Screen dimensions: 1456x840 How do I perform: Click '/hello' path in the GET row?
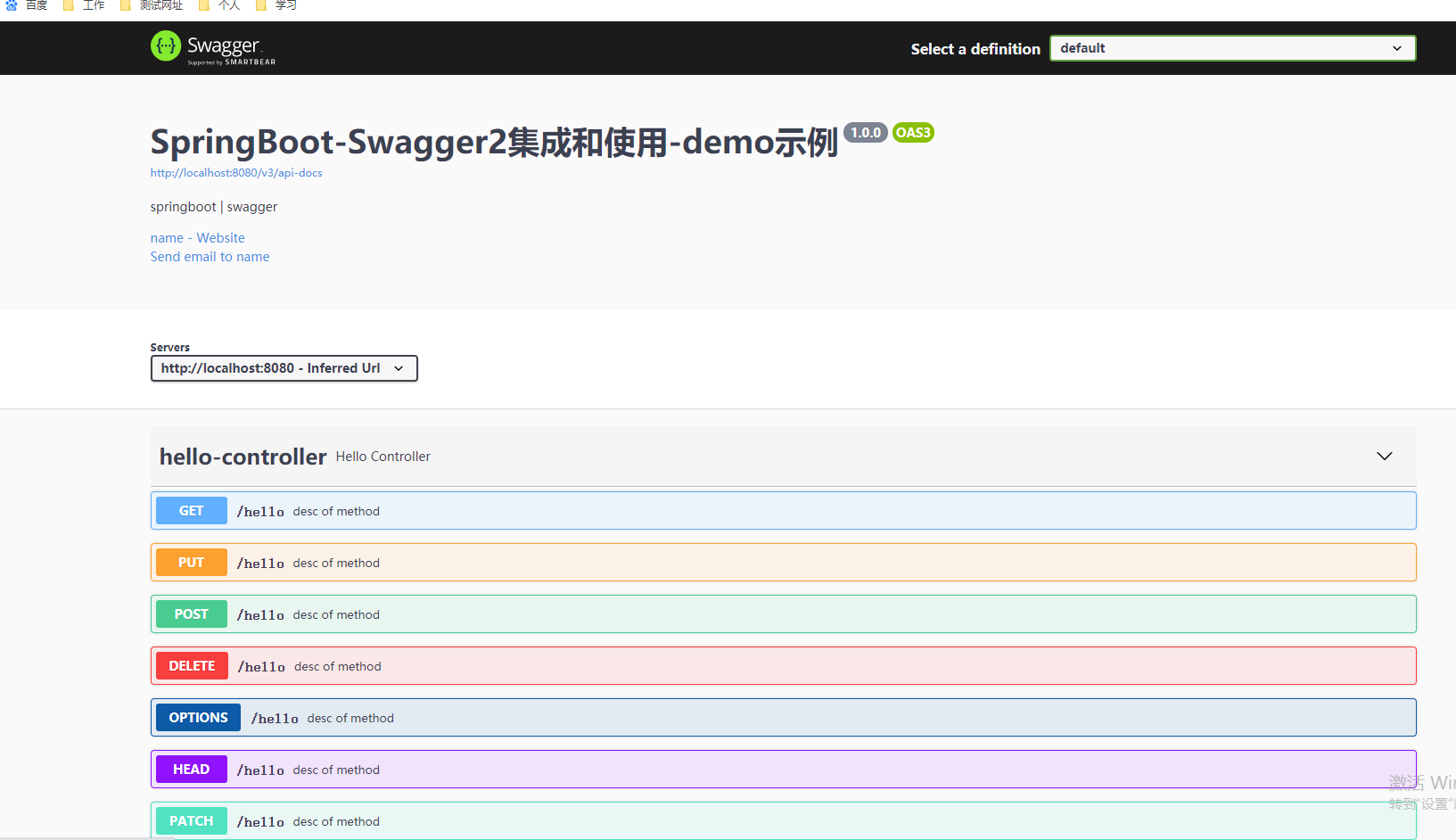pyautogui.click(x=260, y=512)
